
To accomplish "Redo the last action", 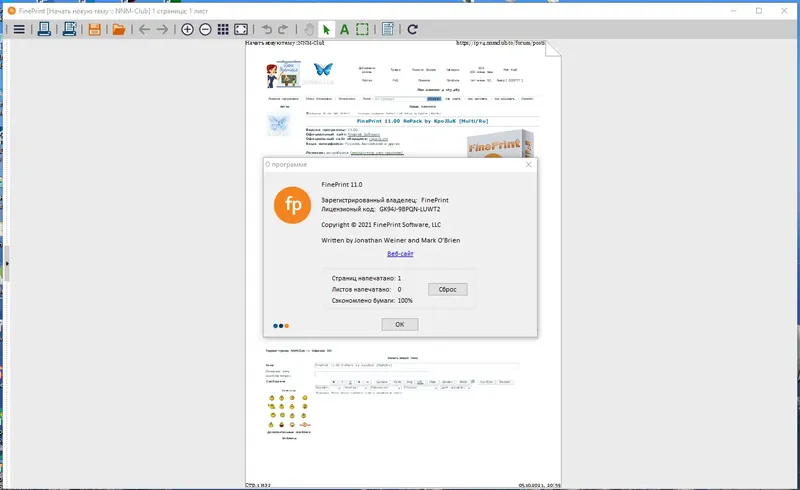I will (x=283, y=30).
